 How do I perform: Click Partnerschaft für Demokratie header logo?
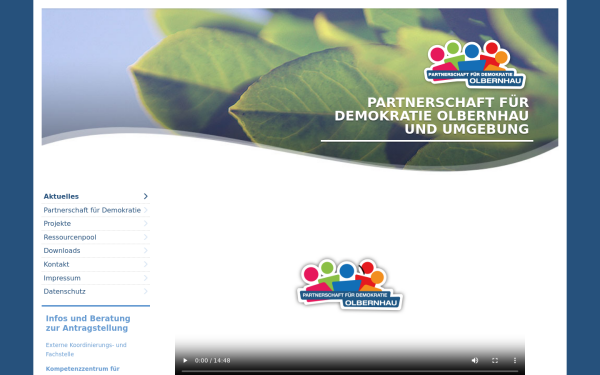(x=474, y=64)
